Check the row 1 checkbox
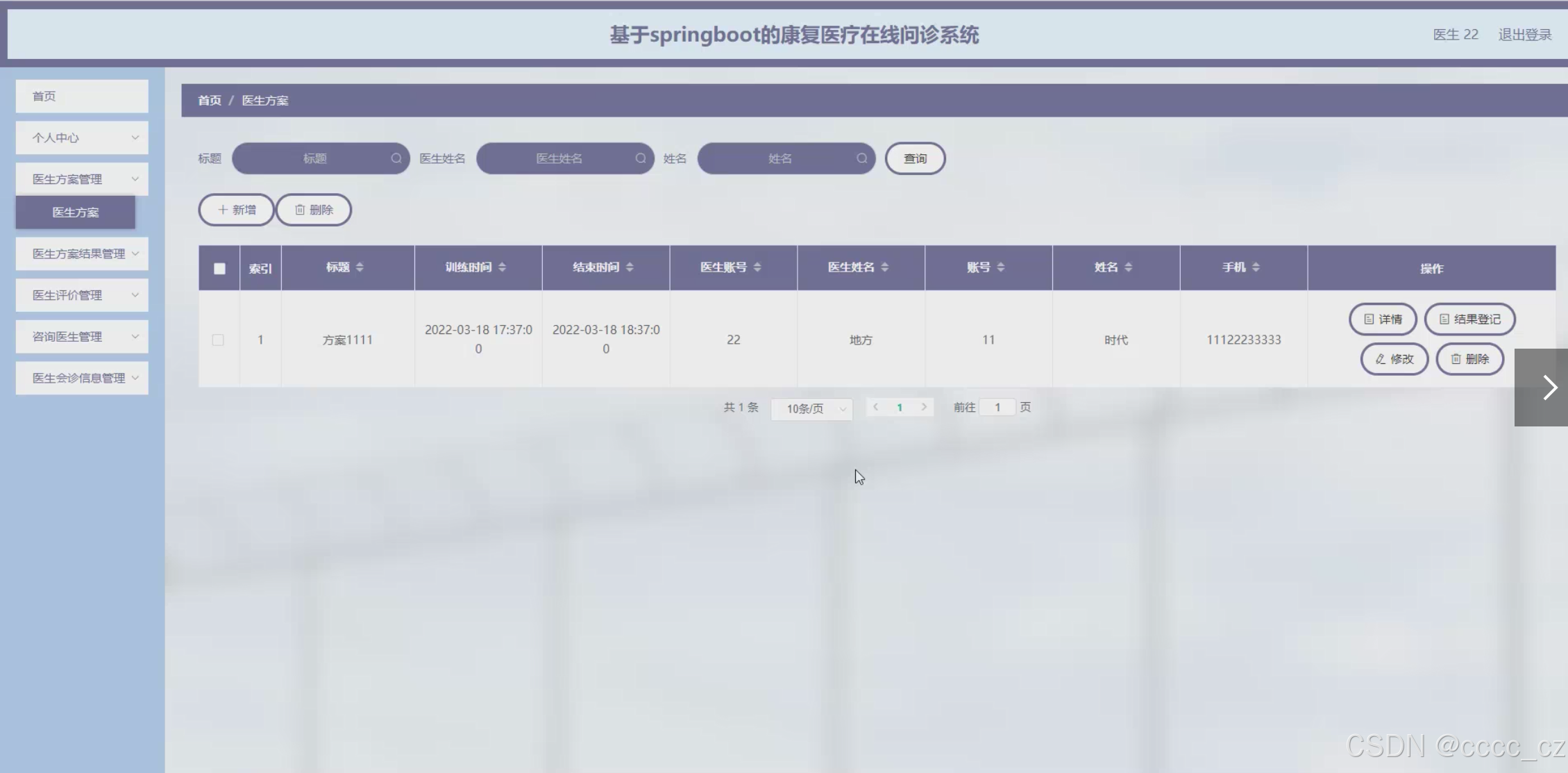Image resolution: width=1568 pixels, height=773 pixels. [218, 340]
